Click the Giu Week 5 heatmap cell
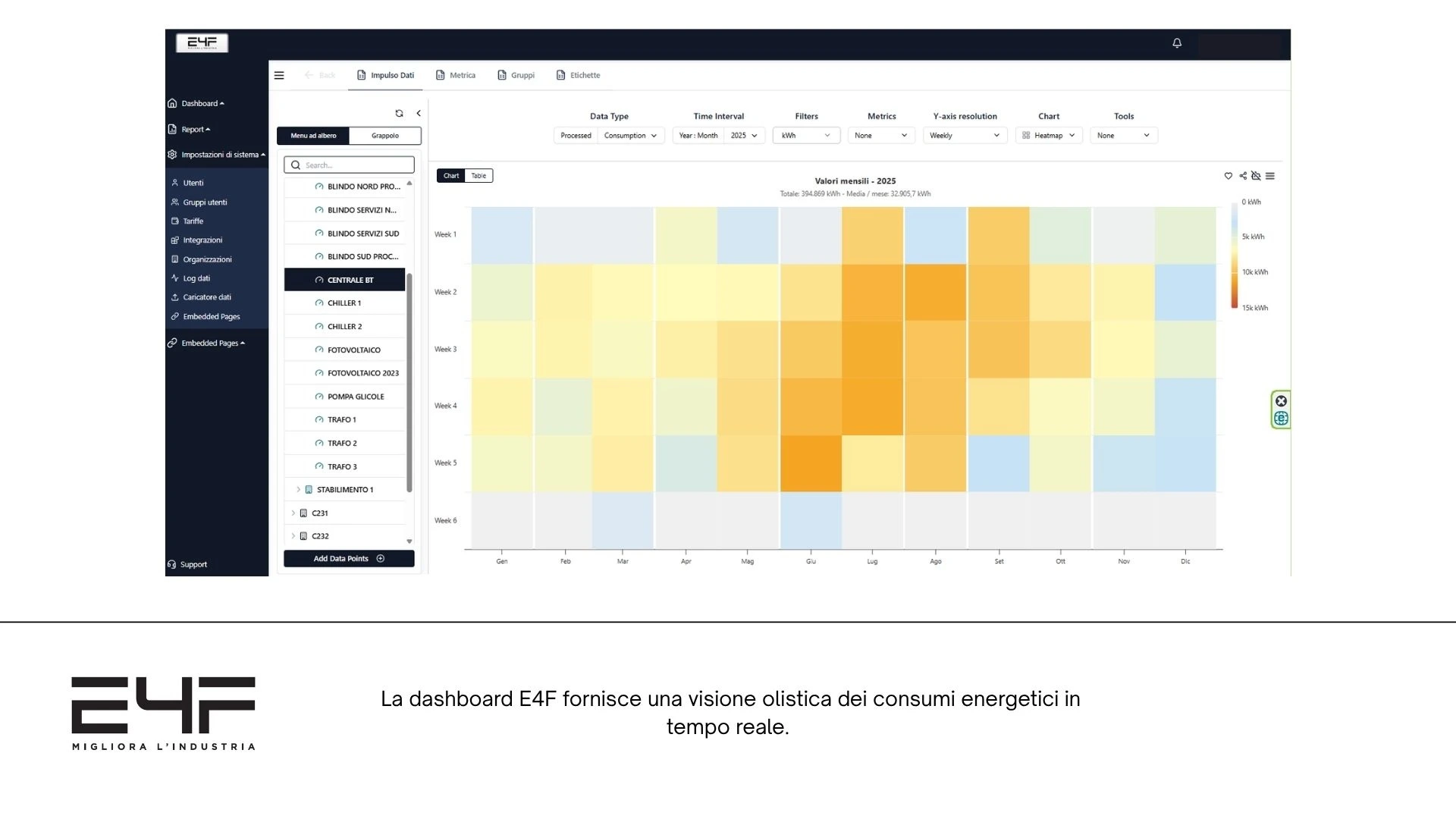1456x819 pixels. 811,463
